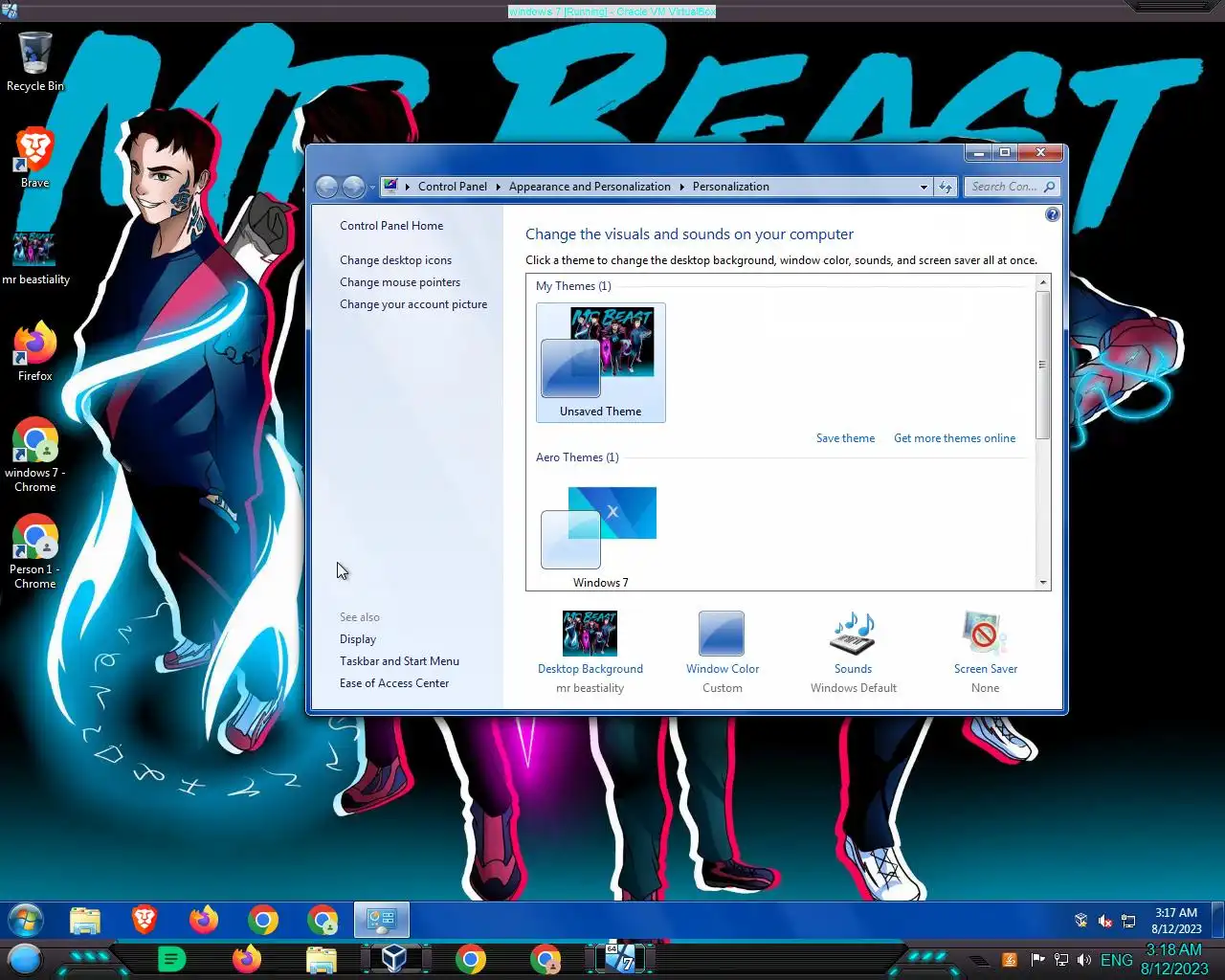Viewport: 1225px width, 980px height.
Task: Click the Personalization Control Panel taskbar button
Action: click(x=382, y=921)
